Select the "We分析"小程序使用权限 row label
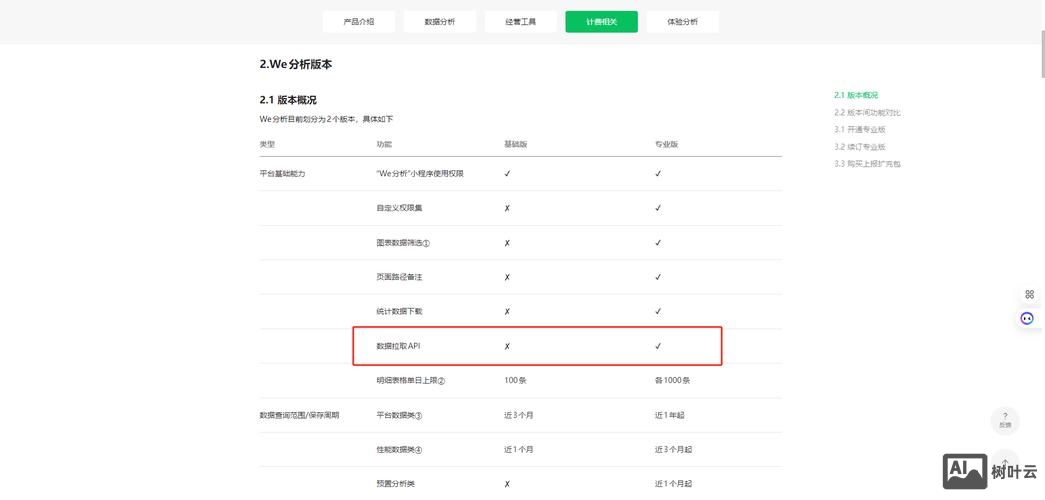Viewport: 1045px width, 500px height. point(420,173)
